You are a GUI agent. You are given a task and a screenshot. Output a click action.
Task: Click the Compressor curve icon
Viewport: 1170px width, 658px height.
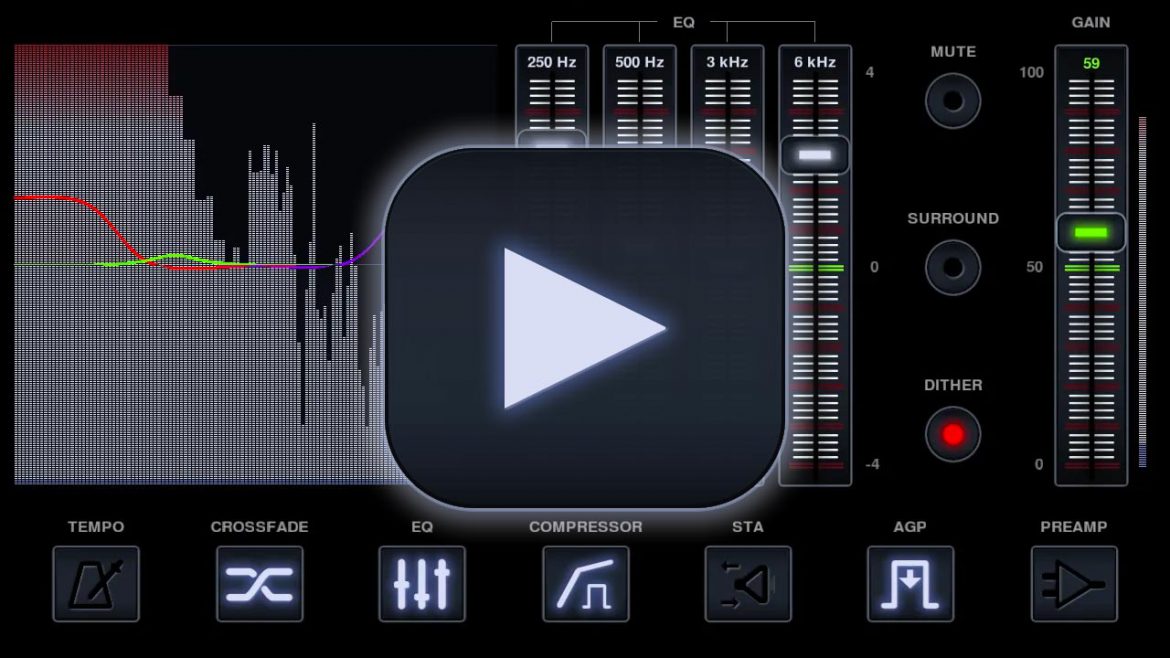pos(585,584)
